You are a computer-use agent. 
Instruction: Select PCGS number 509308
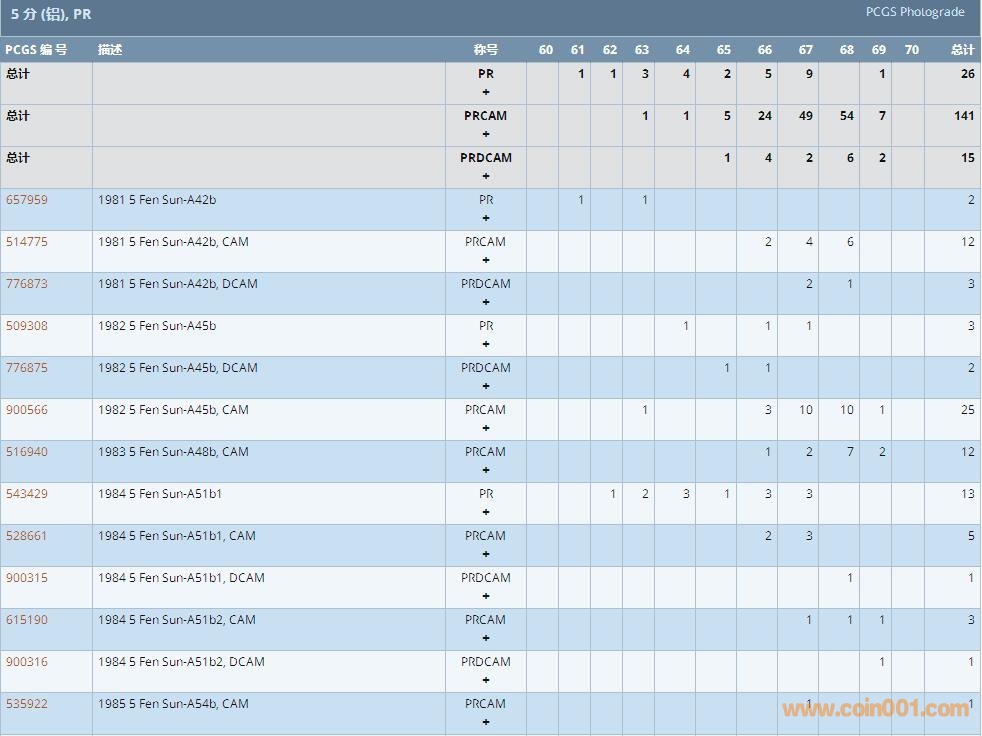click(x=26, y=326)
